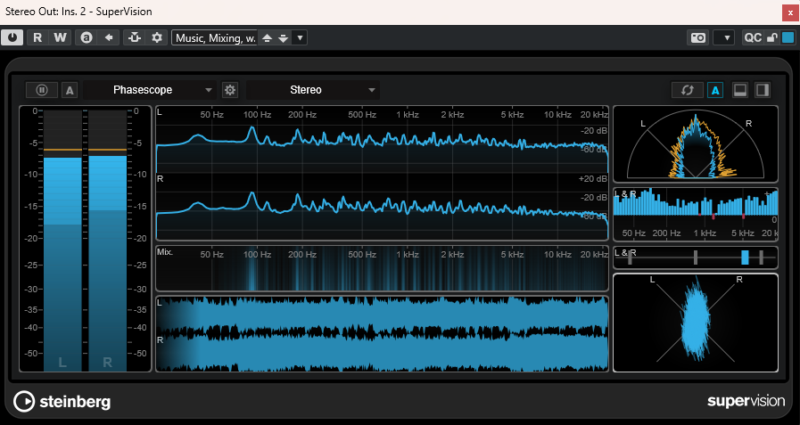
Task: Click the supervision product logo
Action: [x=746, y=401]
